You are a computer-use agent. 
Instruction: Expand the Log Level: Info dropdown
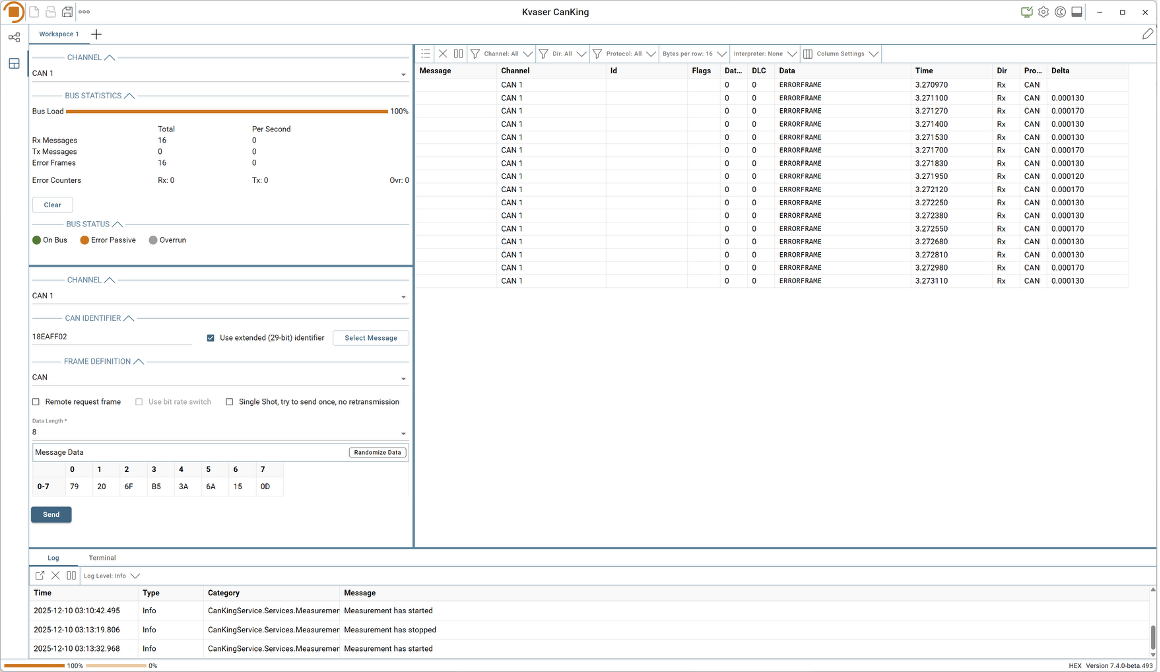pyautogui.click(x=111, y=576)
